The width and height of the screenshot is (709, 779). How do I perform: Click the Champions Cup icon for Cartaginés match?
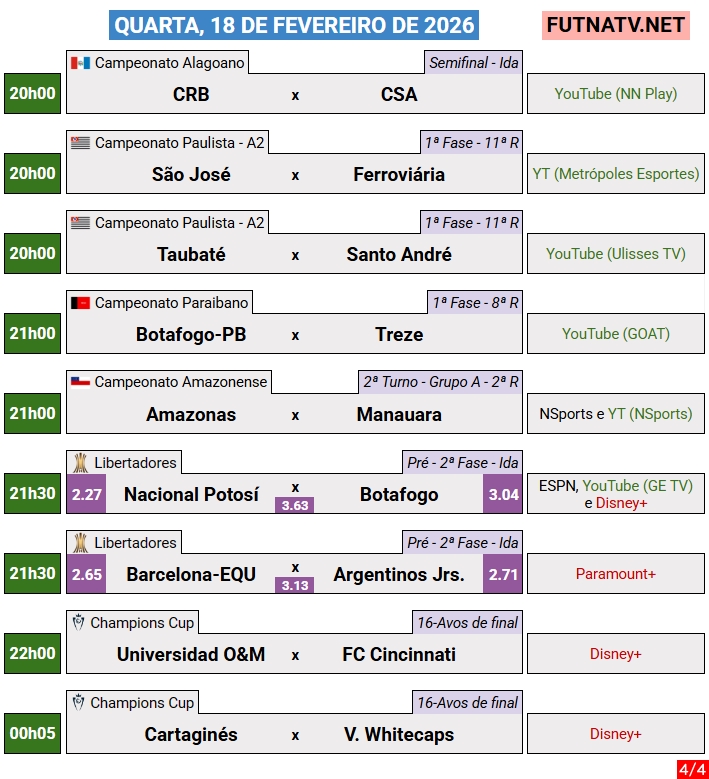tap(79, 703)
